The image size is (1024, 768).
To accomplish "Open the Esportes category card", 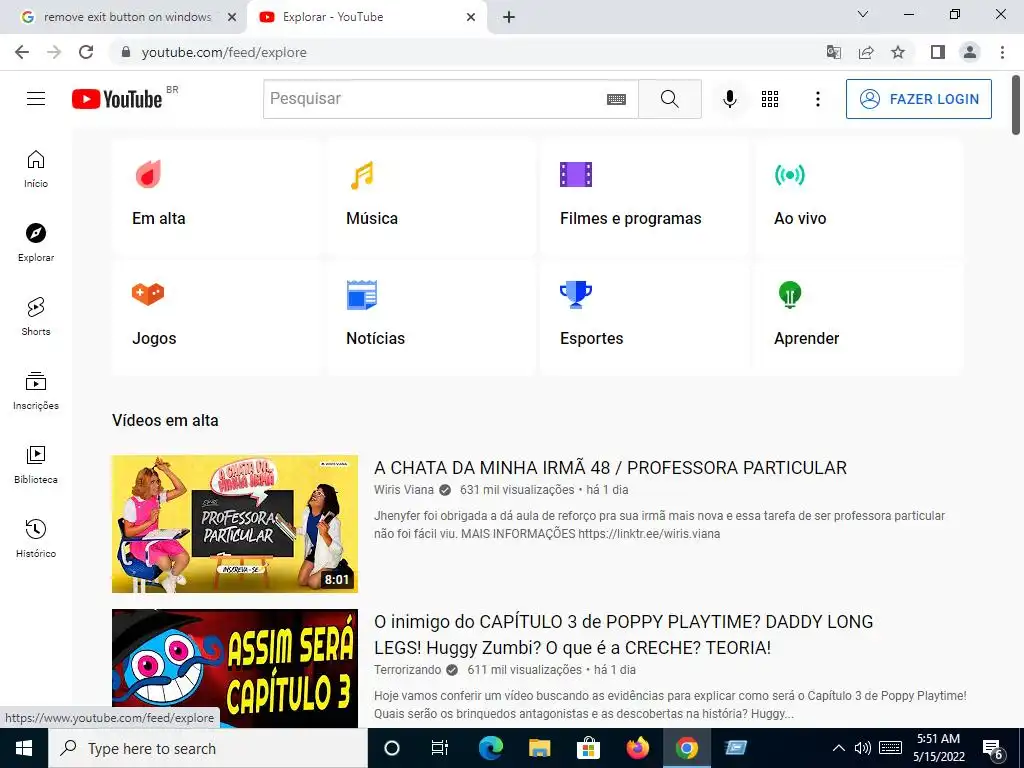I will [644, 317].
